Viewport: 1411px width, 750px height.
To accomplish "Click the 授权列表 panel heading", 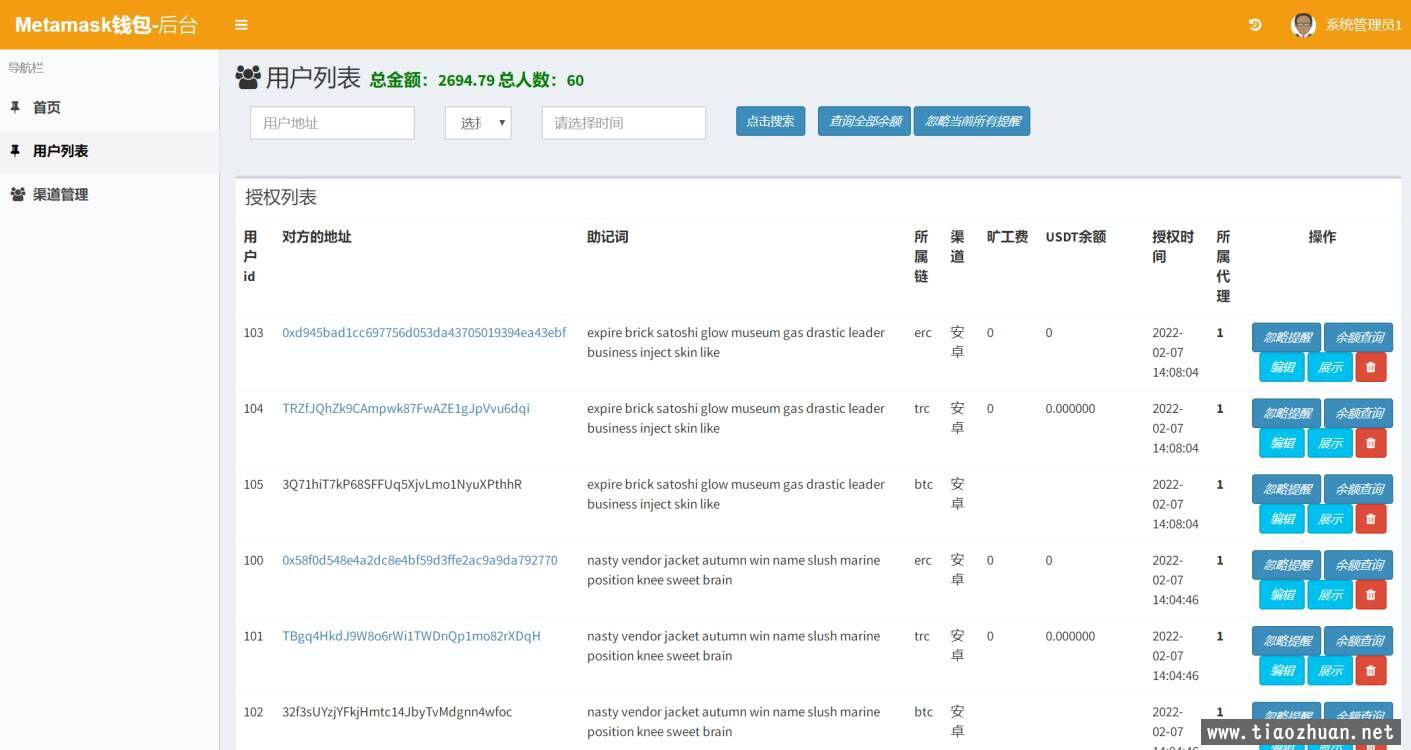I will (x=281, y=198).
